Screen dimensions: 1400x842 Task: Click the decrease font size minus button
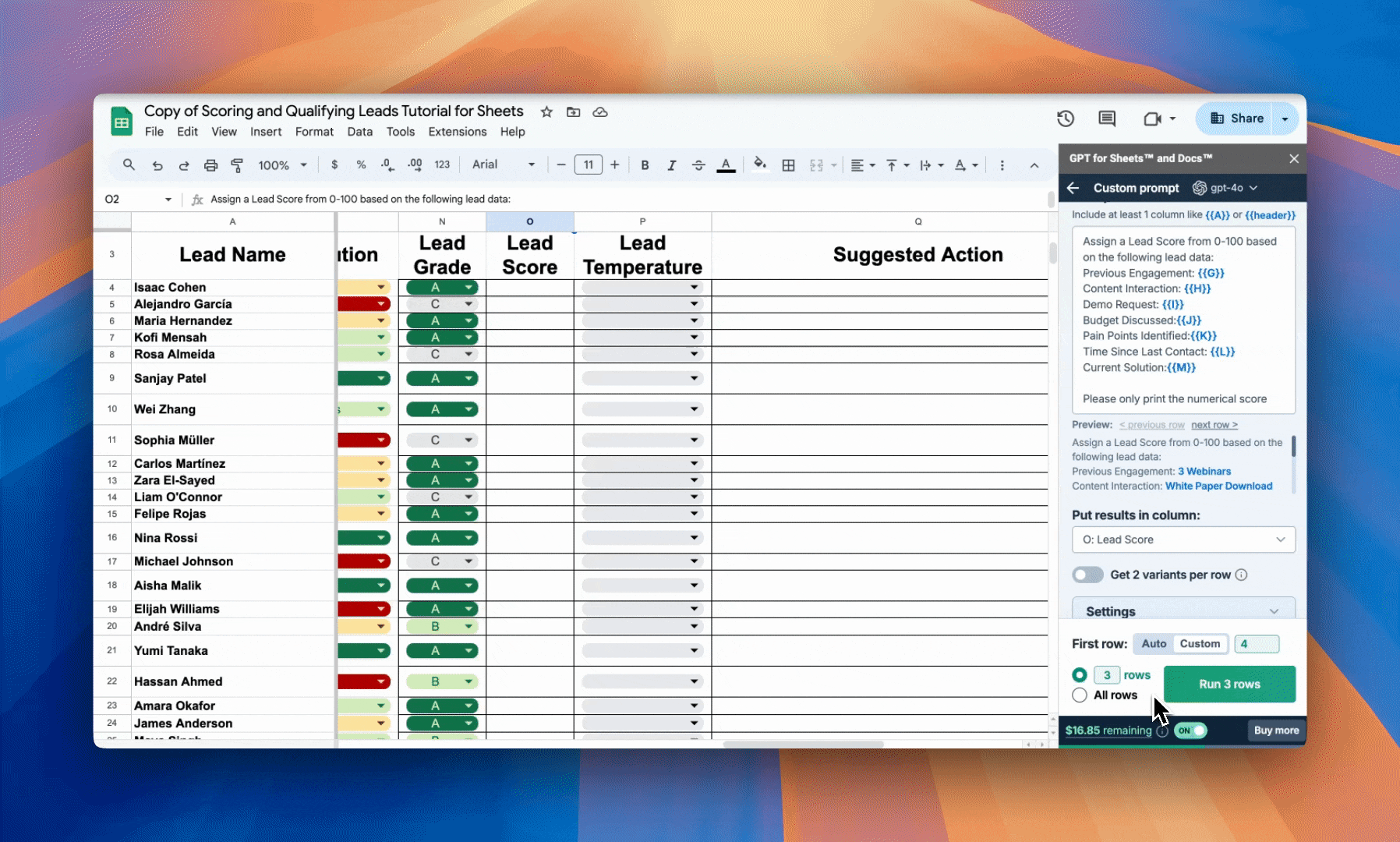(x=560, y=165)
